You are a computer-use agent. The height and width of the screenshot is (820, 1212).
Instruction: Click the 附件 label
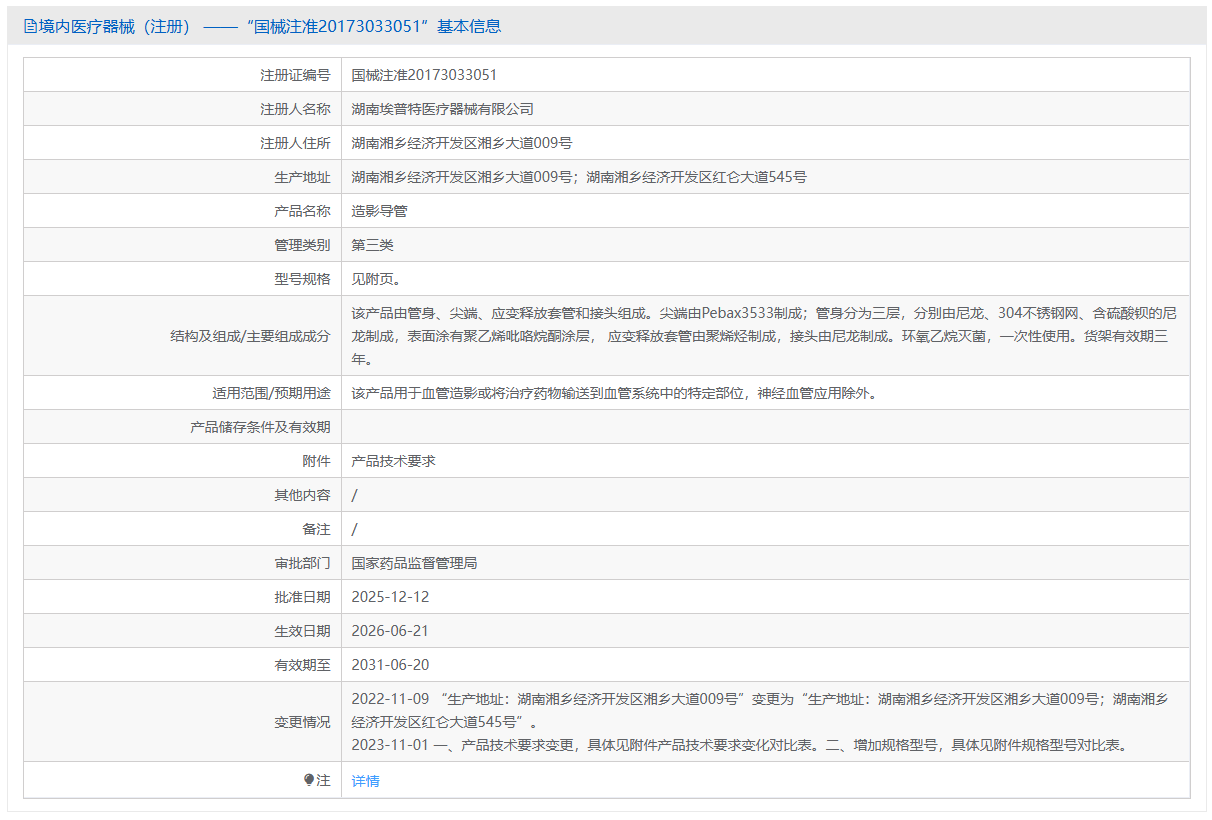click(x=316, y=461)
